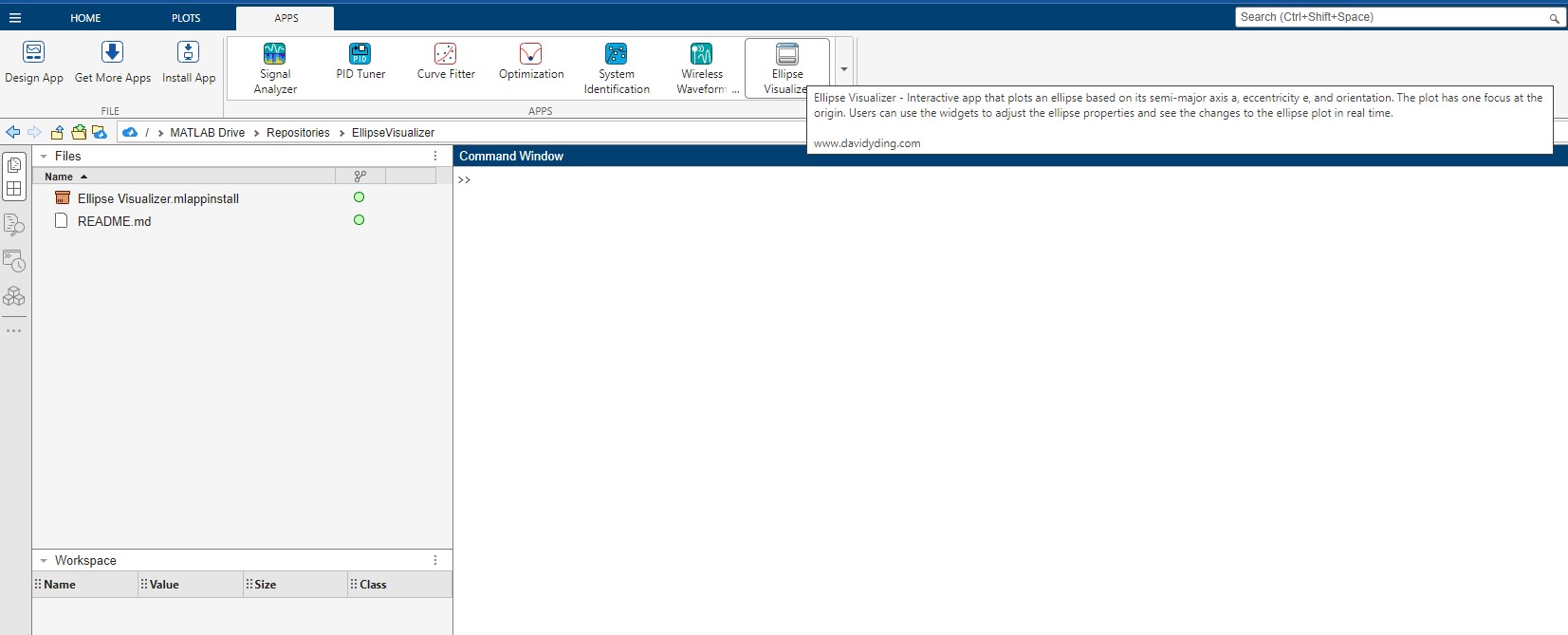Open the Curve Fitter app

pyautogui.click(x=446, y=63)
